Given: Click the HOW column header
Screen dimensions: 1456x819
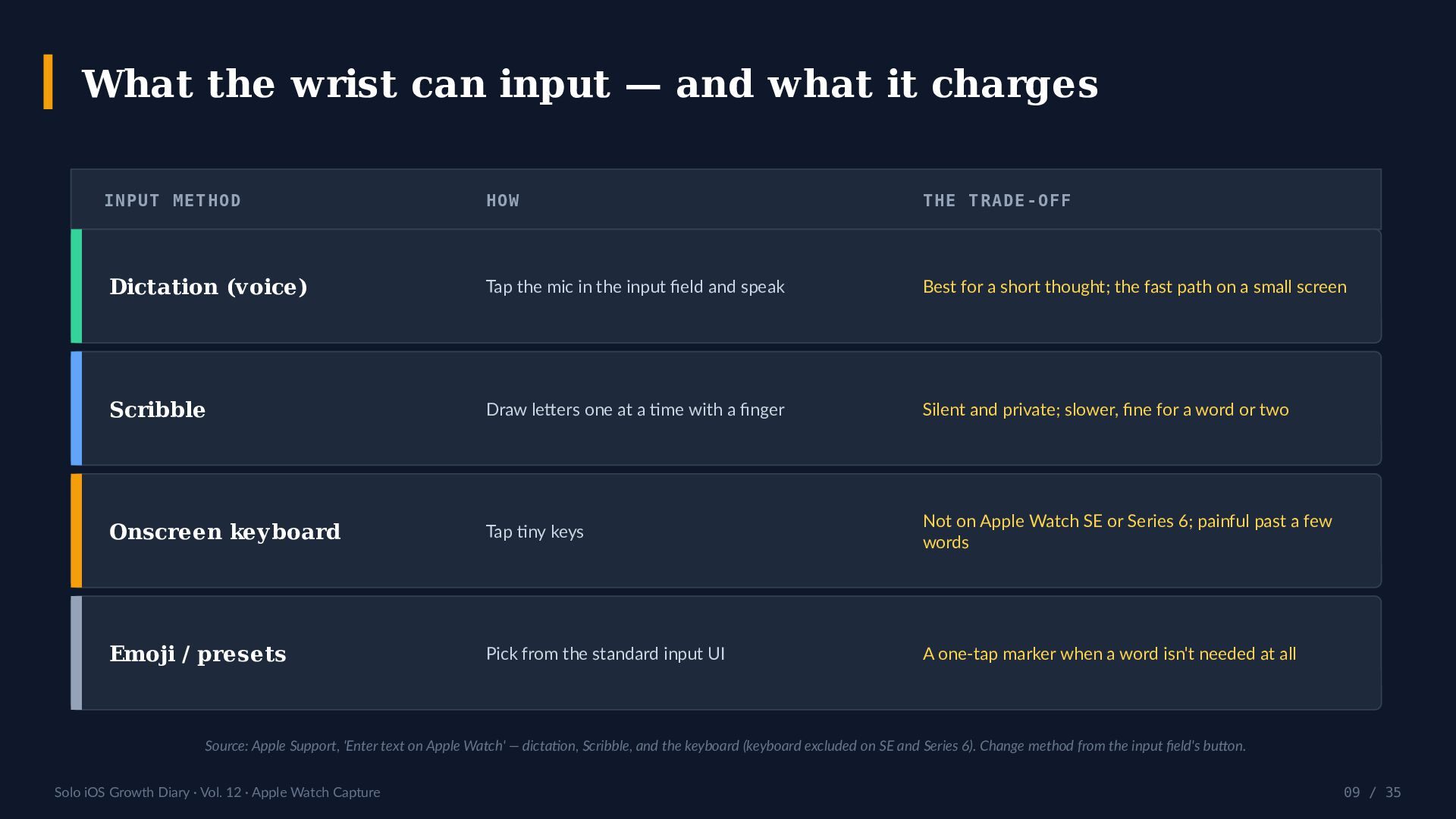Looking at the screenshot, I should pyautogui.click(x=503, y=201).
